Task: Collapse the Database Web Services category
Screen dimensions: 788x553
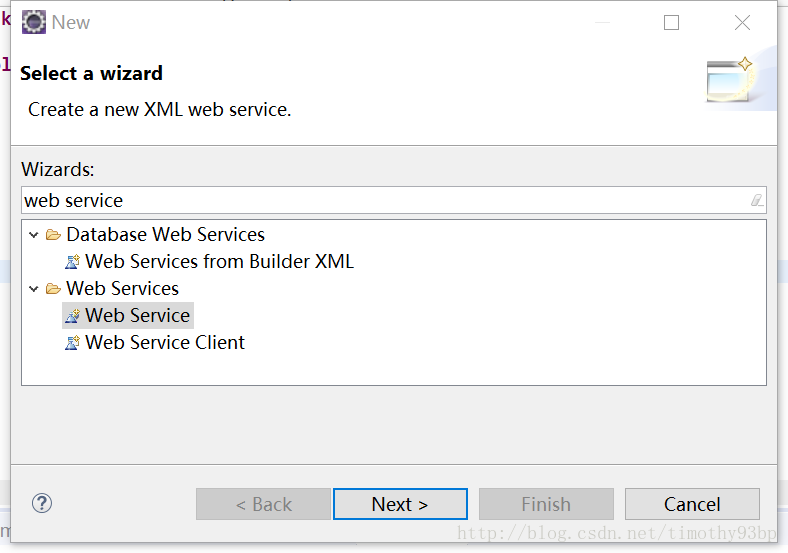Action: coord(34,235)
